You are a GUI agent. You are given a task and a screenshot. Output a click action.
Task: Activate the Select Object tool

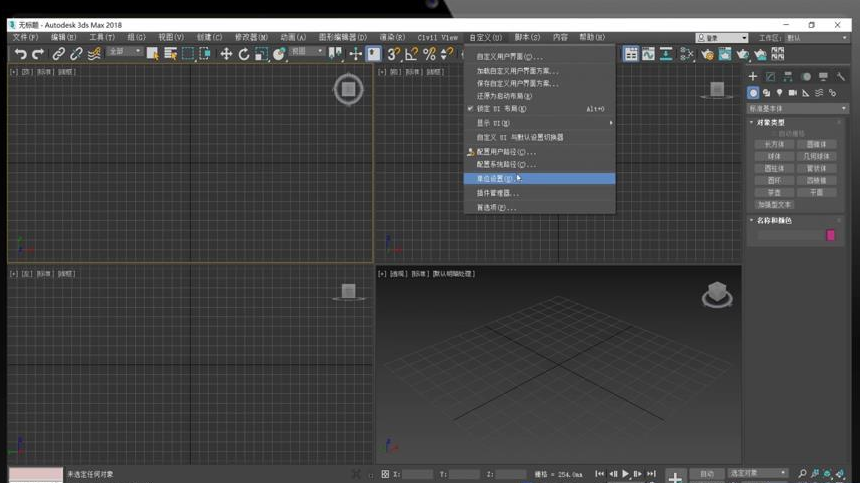click(152, 54)
